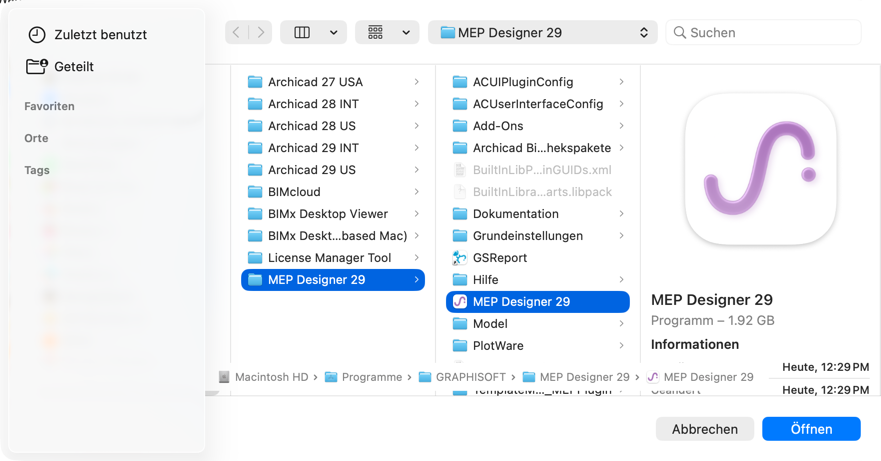The width and height of the screenshot is (881, 461).
Task: Click BuiltInLibP...inGUIDs.xml file icon
Action: pos(460,170)
